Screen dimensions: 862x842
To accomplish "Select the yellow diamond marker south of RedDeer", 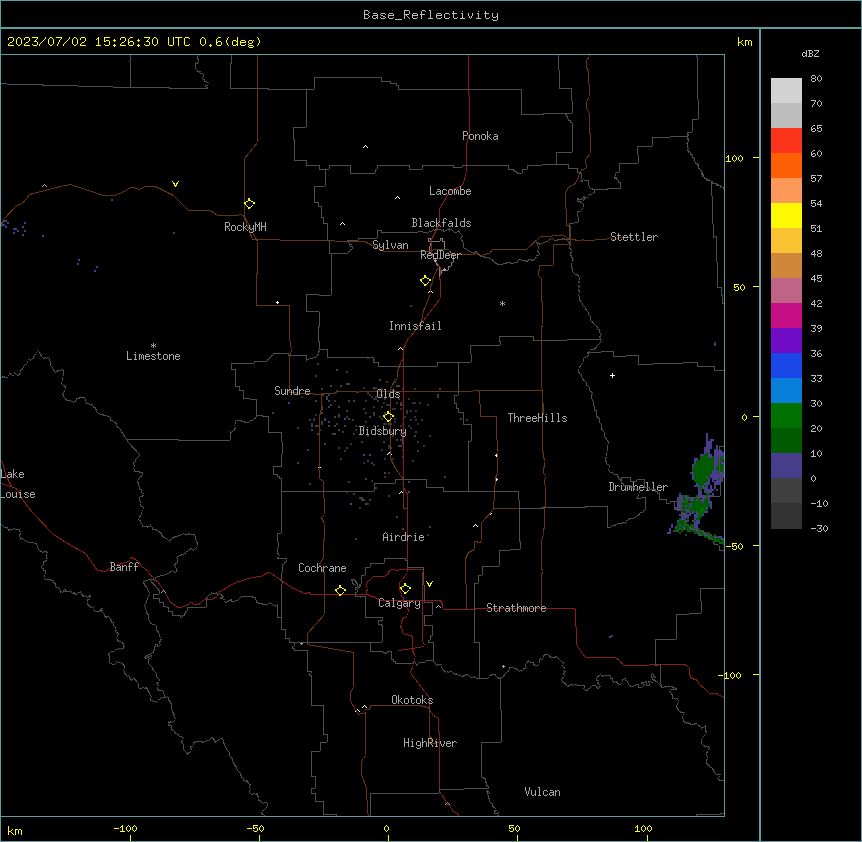I will point(425,281).
